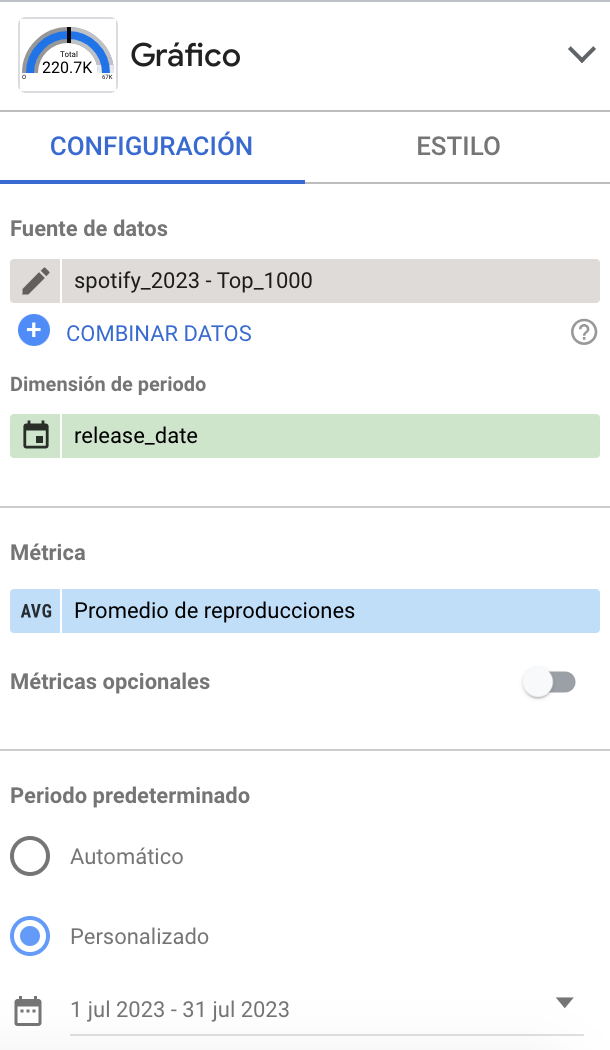610x1050 pixels.
Task: Click the gauge chart type thumbnail
Action: click(68, 55)
